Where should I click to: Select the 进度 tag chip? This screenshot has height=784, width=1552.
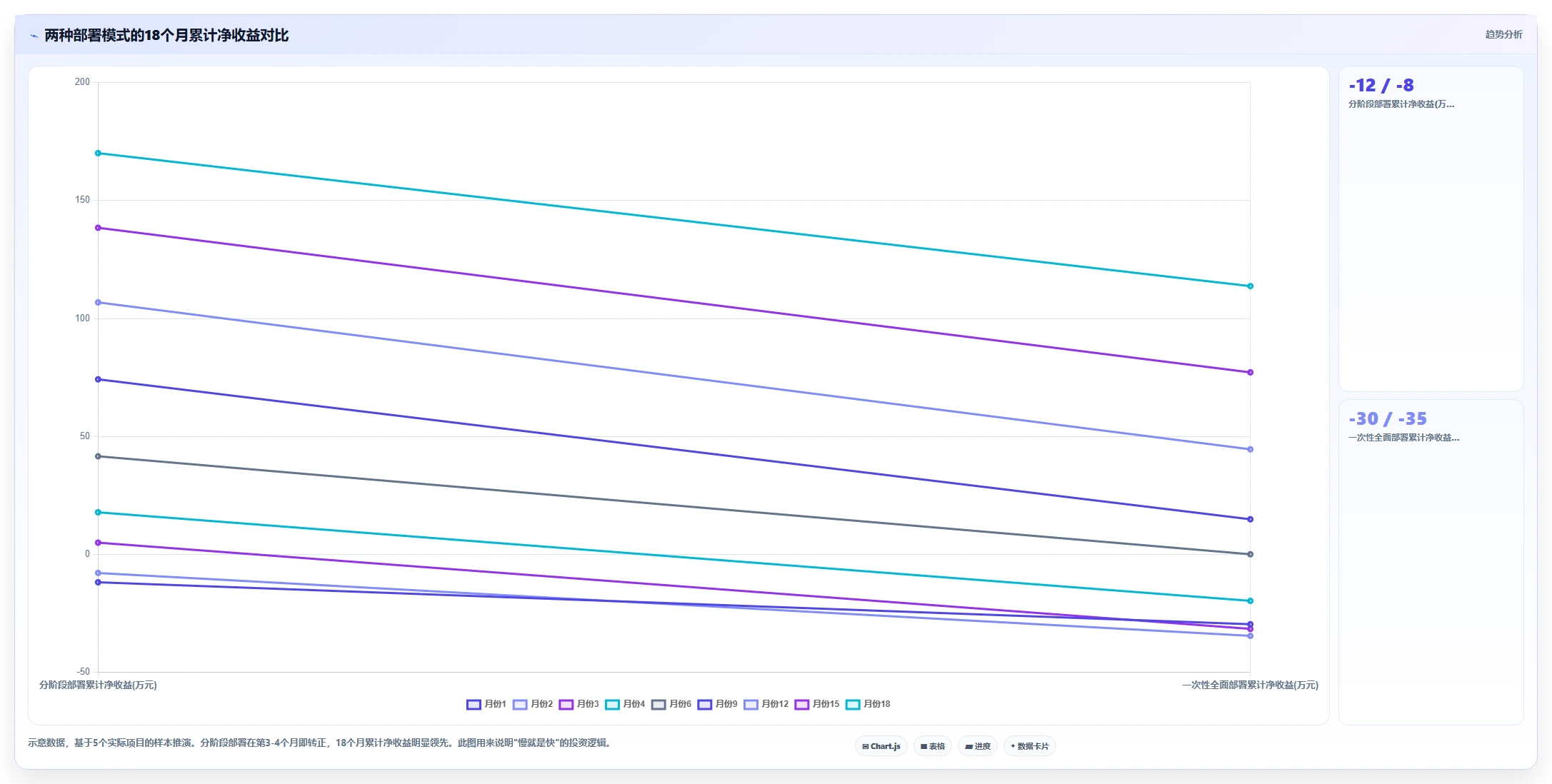tap(978, 746)
